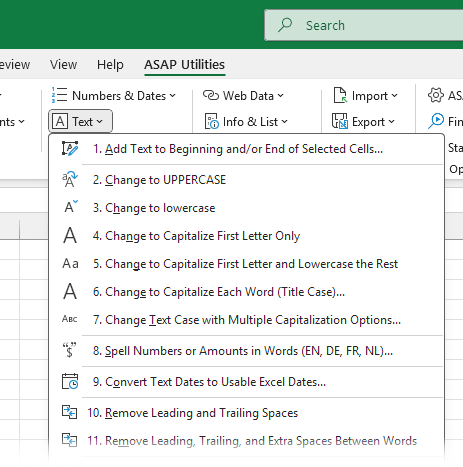The width and height of the screenshot is (463, 467).
Task: Switch to the View ribbon tab
Action: coord(63,64)
